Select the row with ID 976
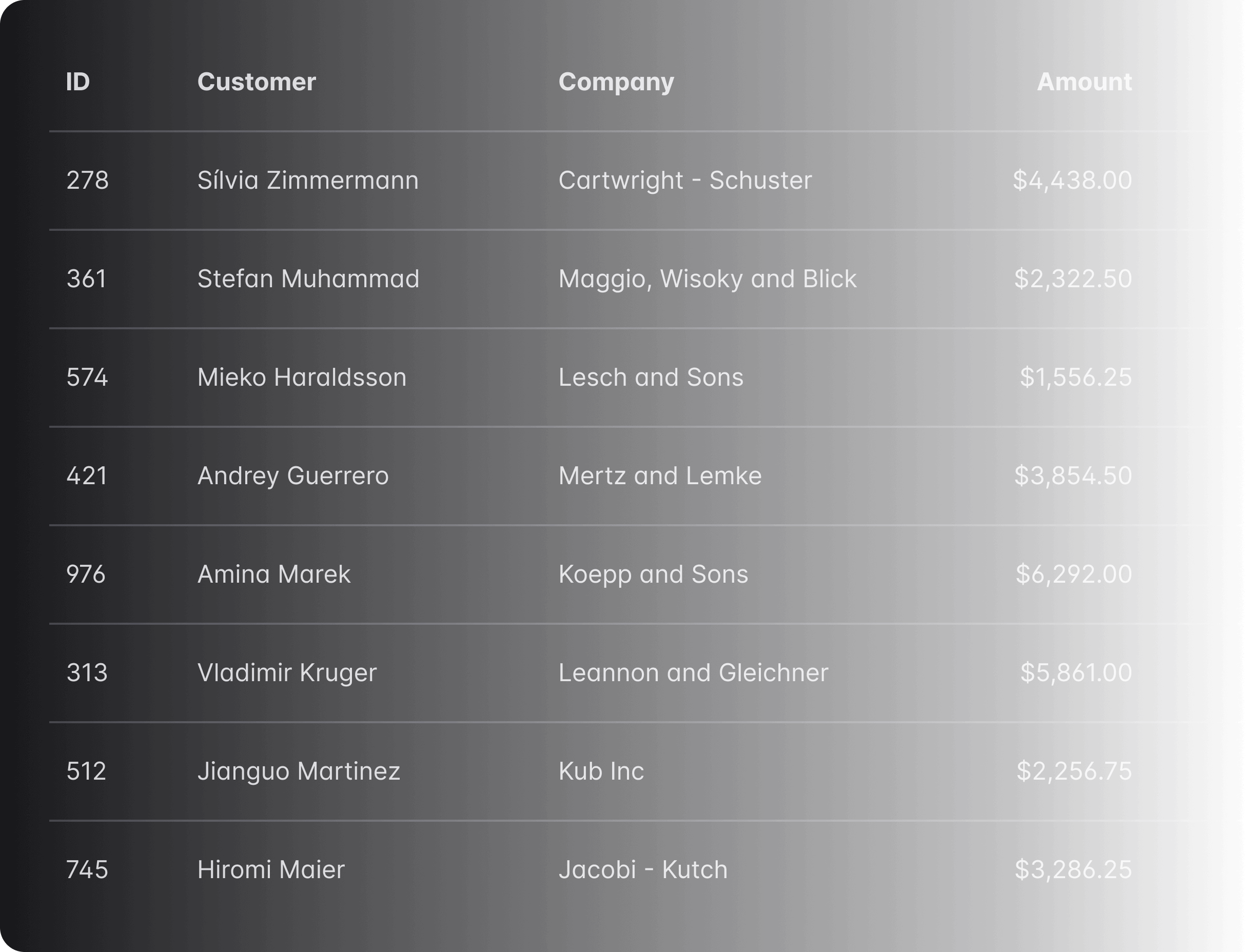Viewport: 1256px width, 952px height. 86,574
